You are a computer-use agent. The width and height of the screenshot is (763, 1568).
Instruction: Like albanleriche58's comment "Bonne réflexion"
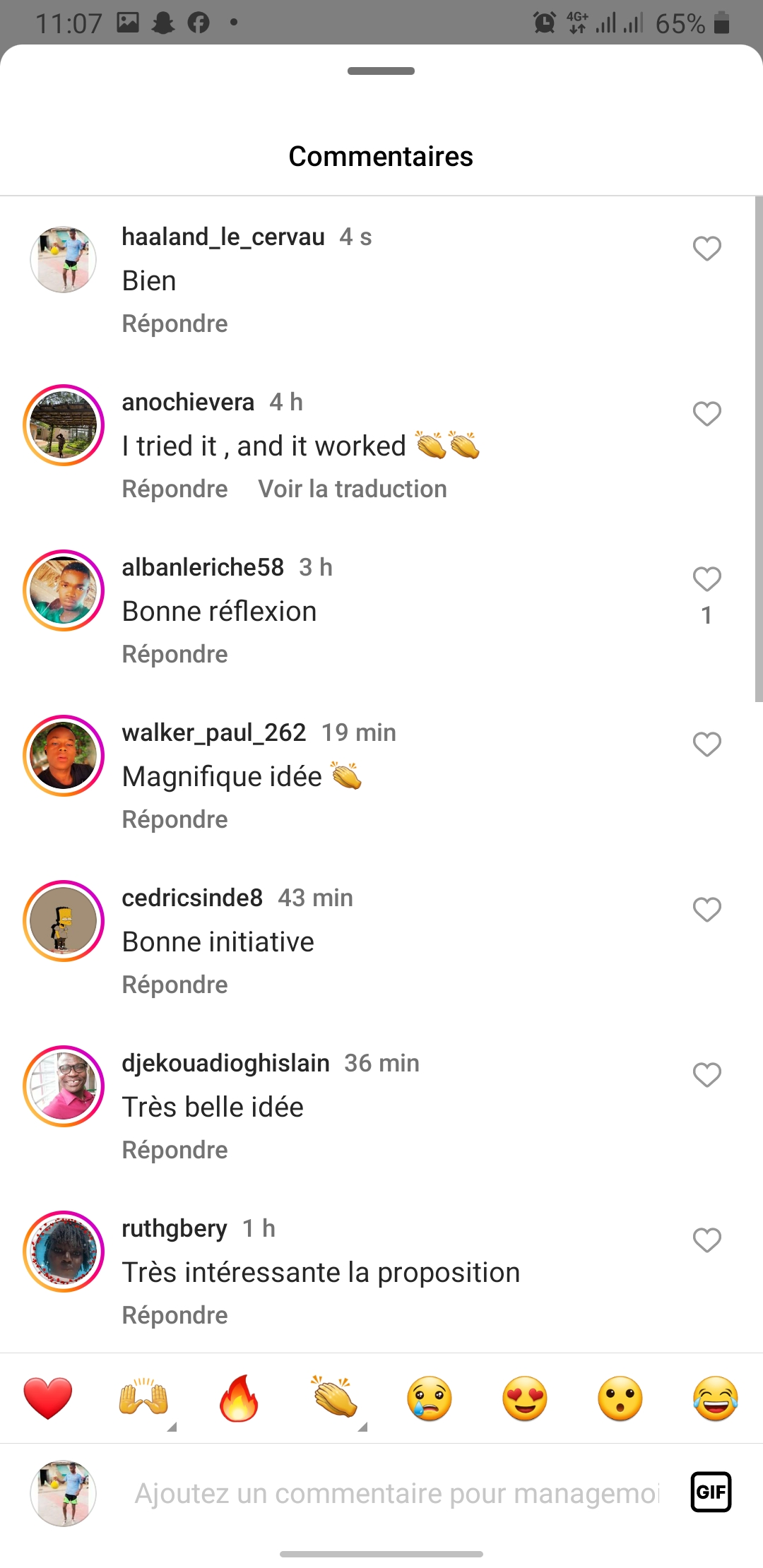706,579
